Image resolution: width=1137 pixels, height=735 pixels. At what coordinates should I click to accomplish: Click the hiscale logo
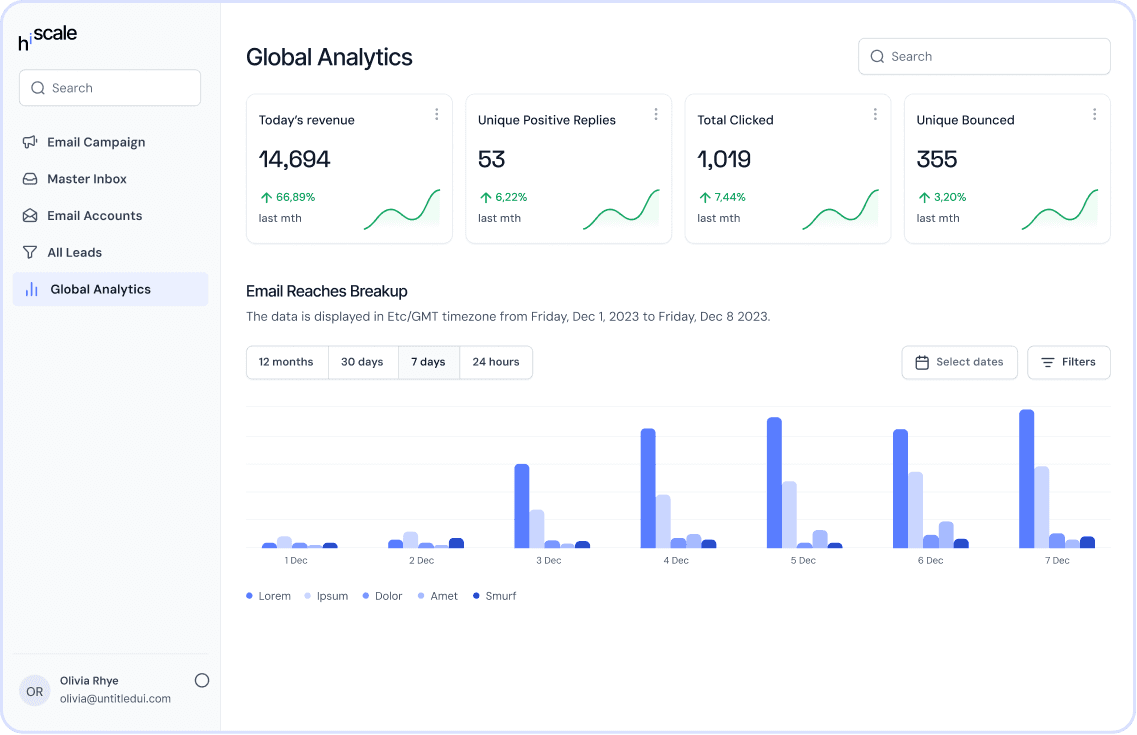tap(47, 38)
